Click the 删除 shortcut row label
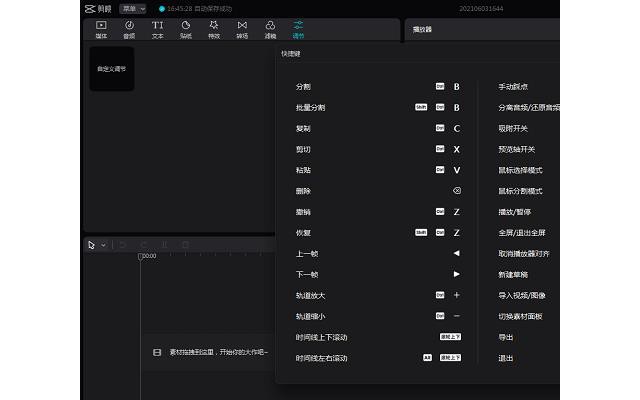The width and height of the screenshot is (640, 400). [x=303, y=191]
